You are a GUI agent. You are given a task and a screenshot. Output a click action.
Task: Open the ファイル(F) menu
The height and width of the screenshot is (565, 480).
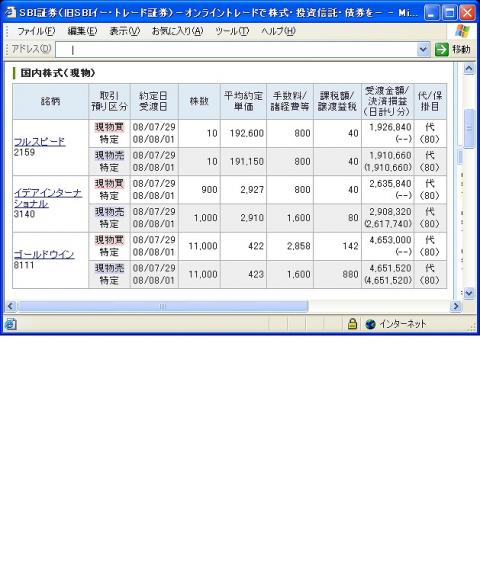click(36, 31)
